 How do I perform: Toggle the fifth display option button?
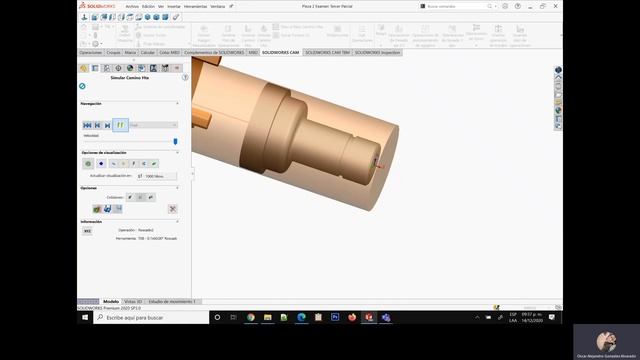133,164
